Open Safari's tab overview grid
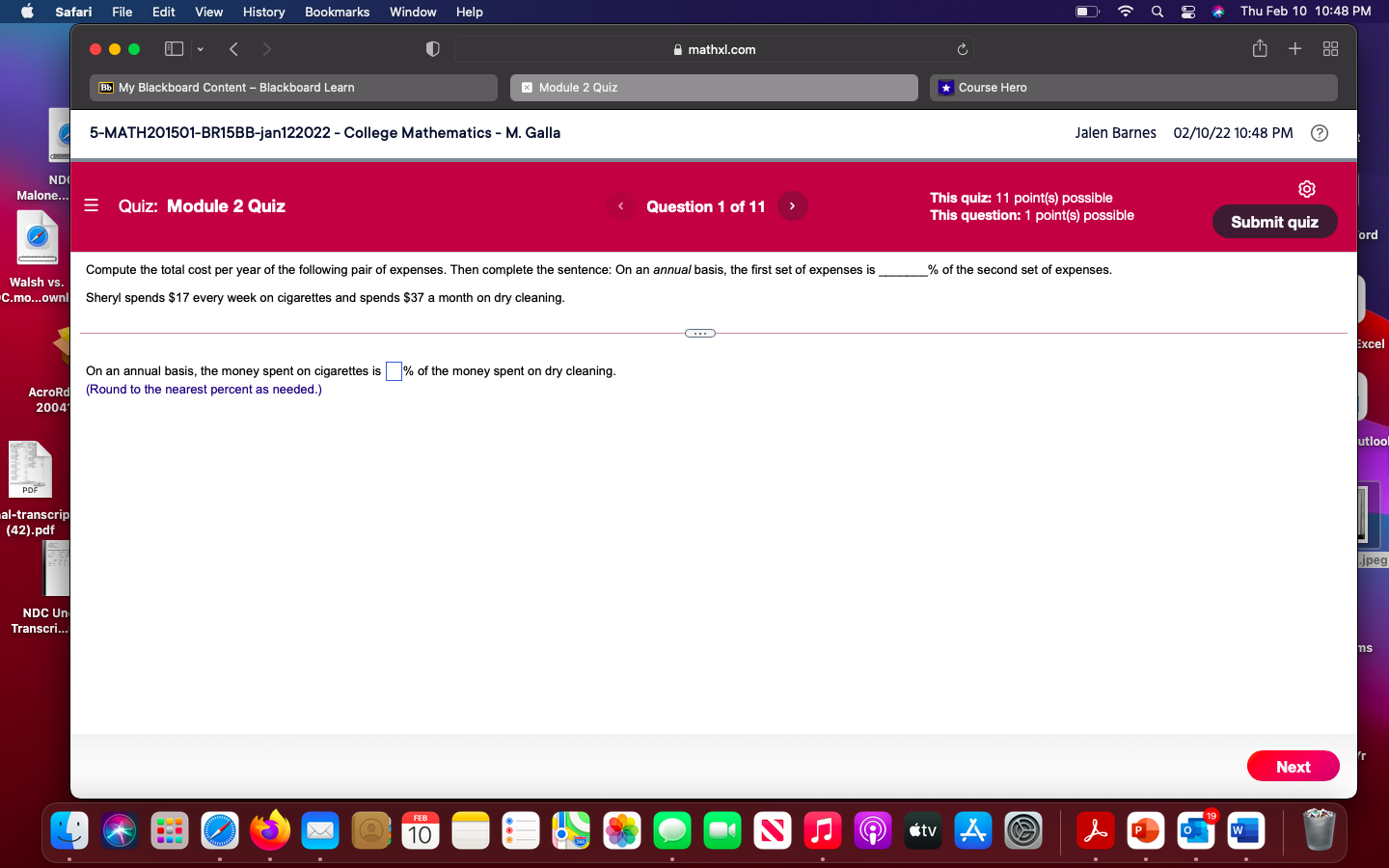 coord(1330,48)
